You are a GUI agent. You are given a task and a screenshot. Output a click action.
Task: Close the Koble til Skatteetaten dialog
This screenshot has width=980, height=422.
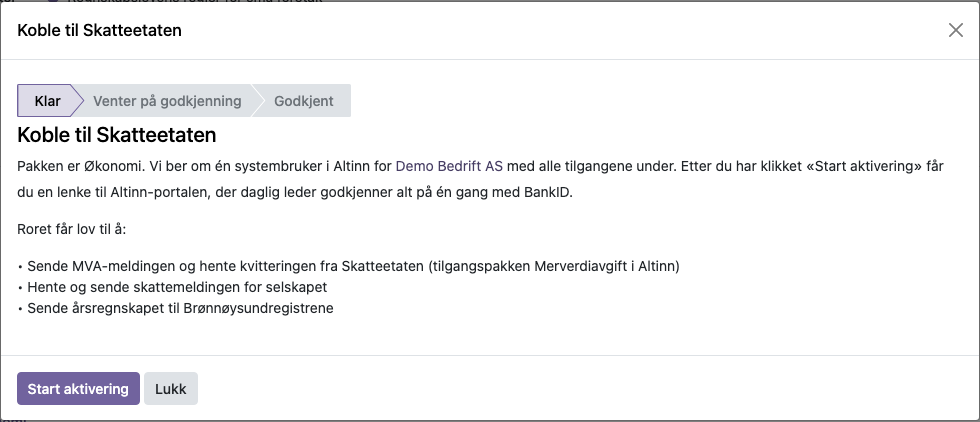click(956, 30)
